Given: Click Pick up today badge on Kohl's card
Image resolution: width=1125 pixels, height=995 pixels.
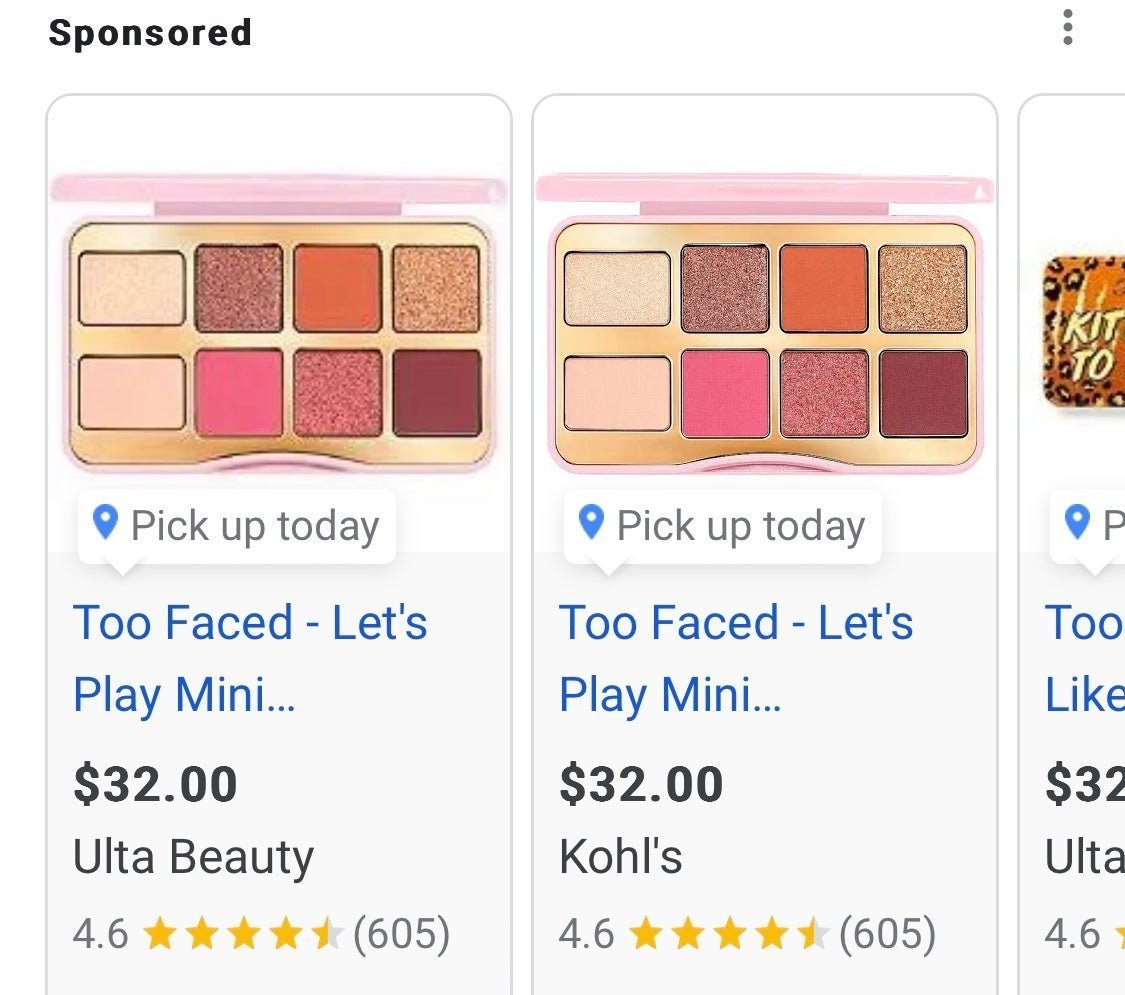Looking at the screenshot, I should click(722, 526).
